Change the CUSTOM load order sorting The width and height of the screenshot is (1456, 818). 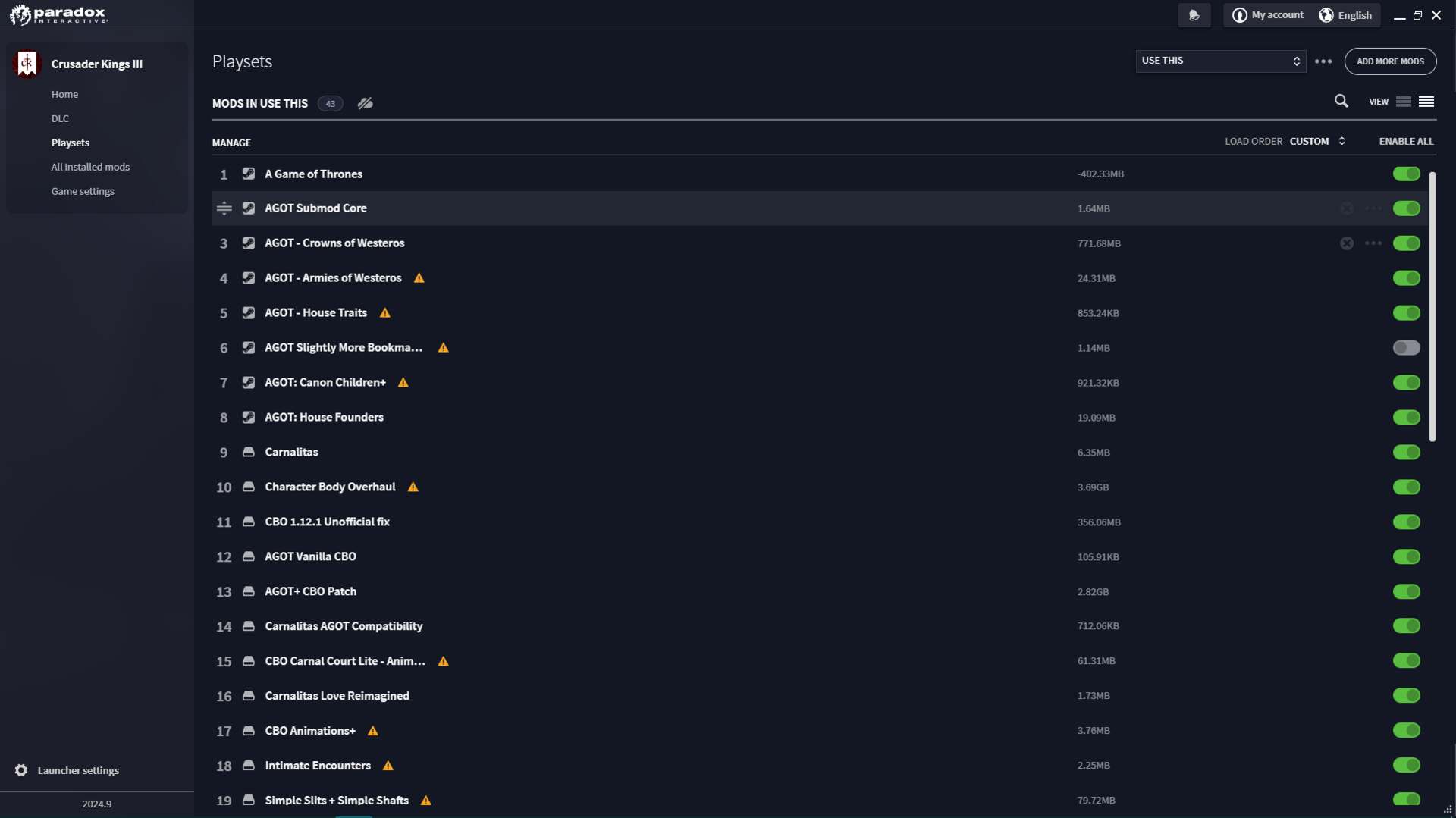point(1317,141)
